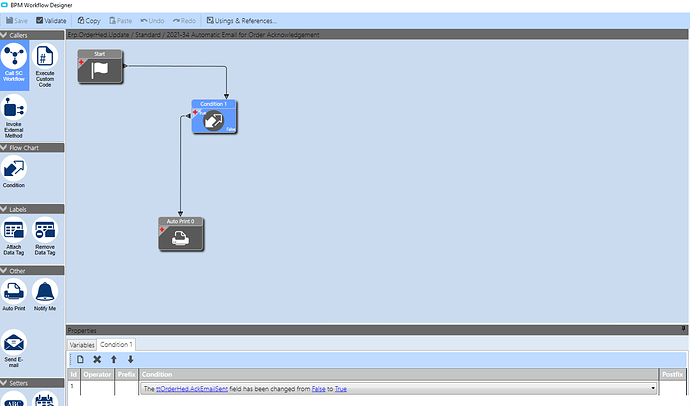Add a new condition row
This screenshot has height=406, width=690.
(x=80, y=359)
